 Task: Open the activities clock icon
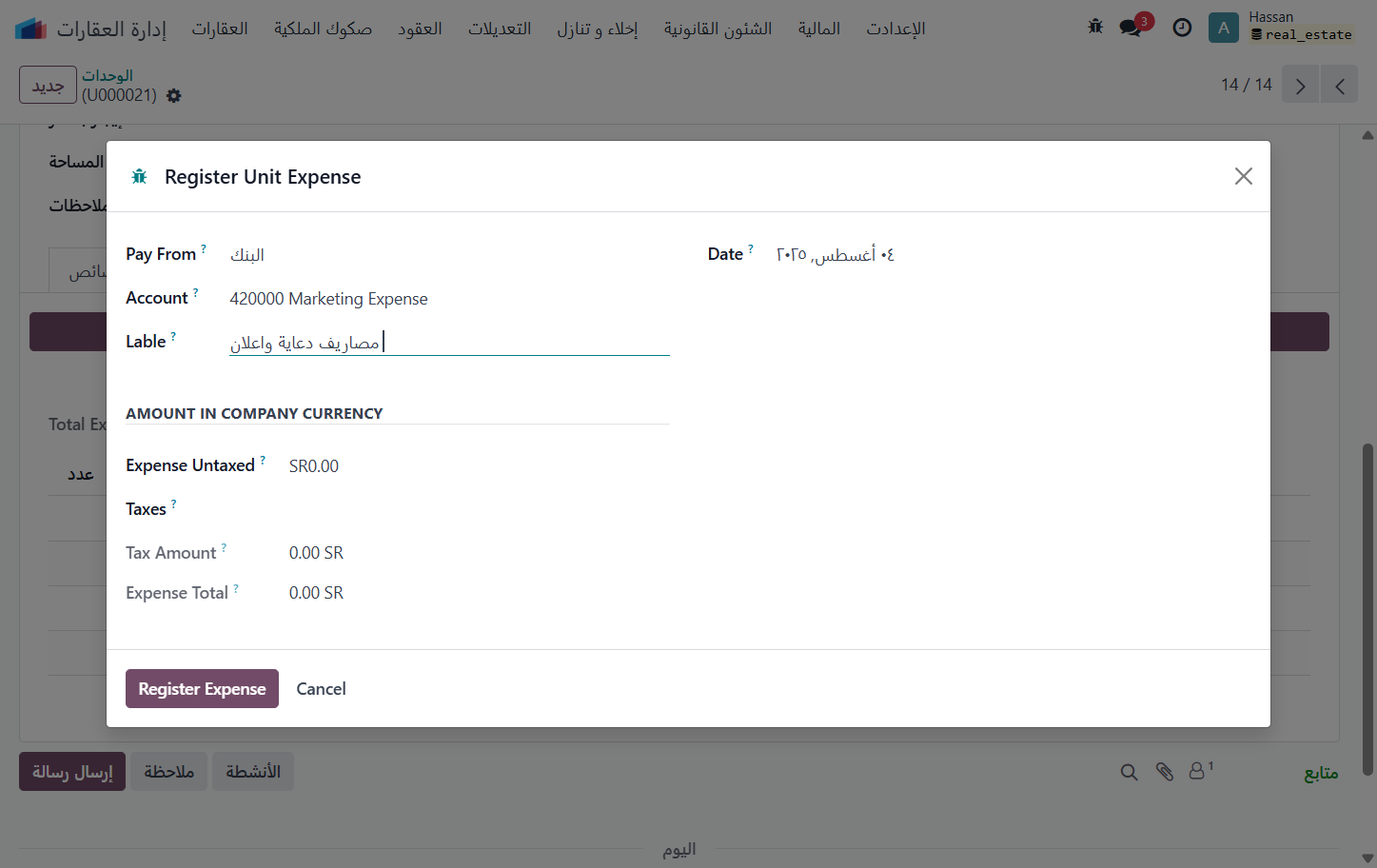1182,28
